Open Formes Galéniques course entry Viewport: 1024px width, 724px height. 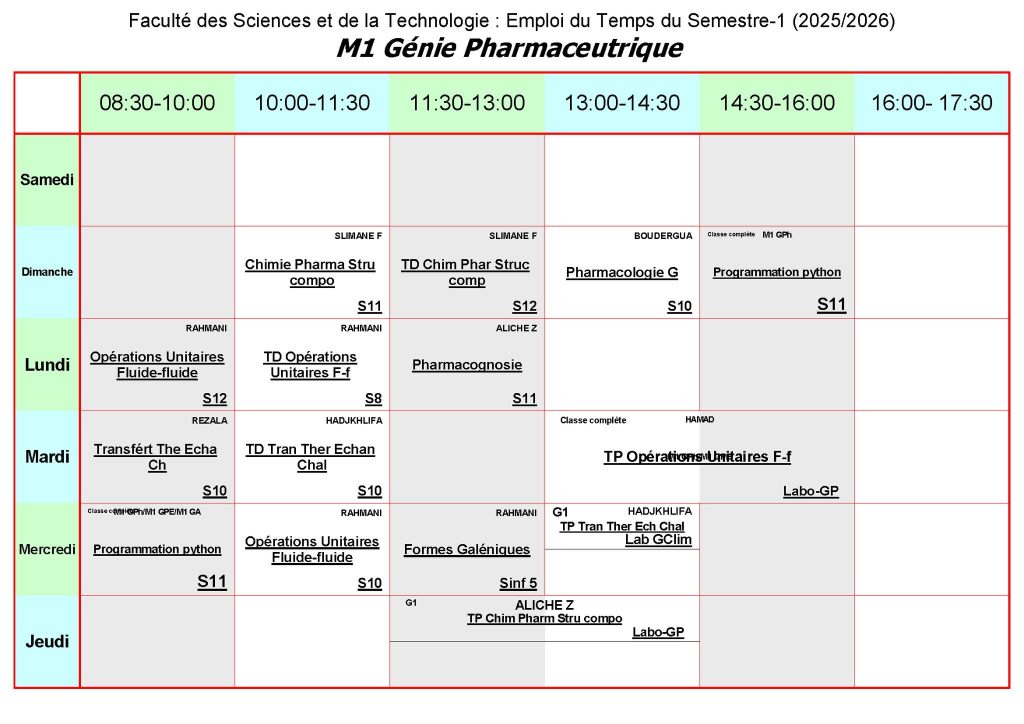click(467, 549)
